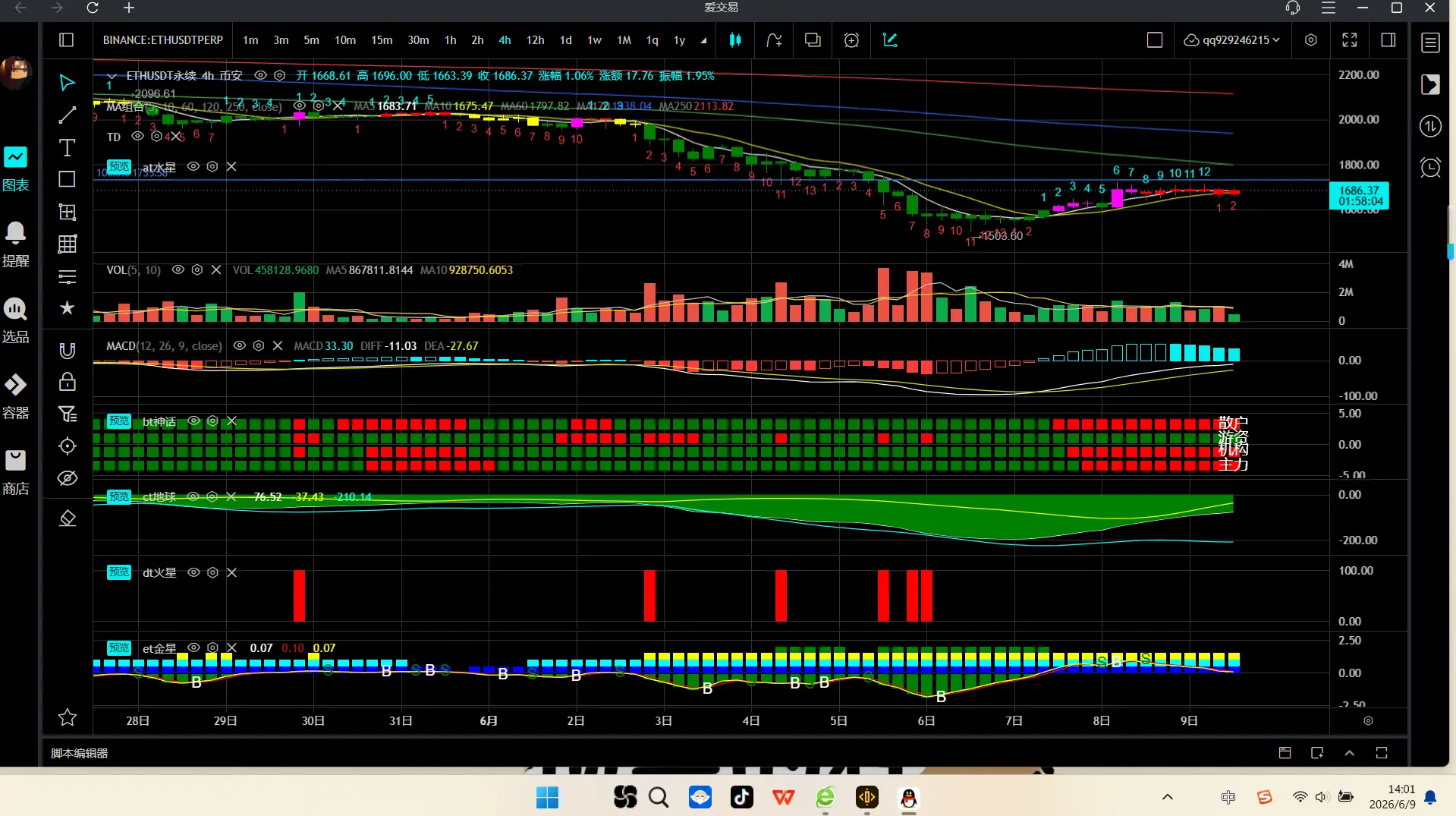Expand more timeframes triangle after 1y
Screen dimensions: 1456x816
tap(703, 41)
